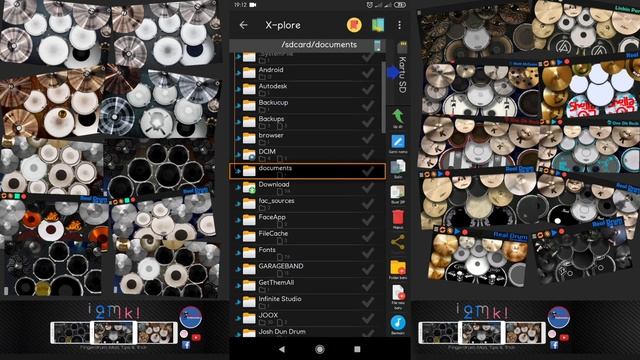Viewport: 640px width, 360px height.
Task: Select the Josh Dun Drum folder name
Action: coord(282,331)
